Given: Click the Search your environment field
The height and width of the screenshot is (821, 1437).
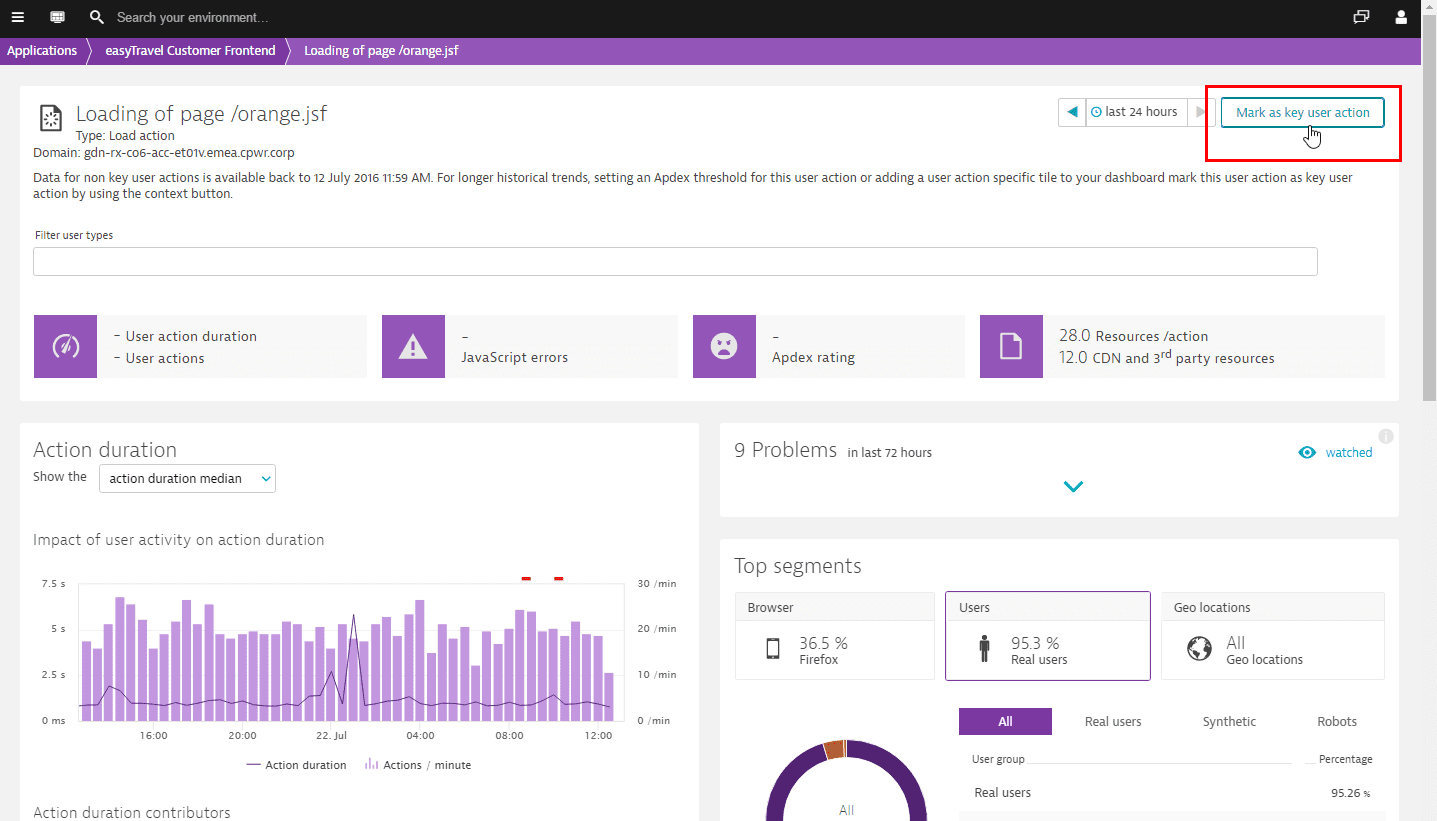Looking at the screenshot, I should click(x=193, y=17).
